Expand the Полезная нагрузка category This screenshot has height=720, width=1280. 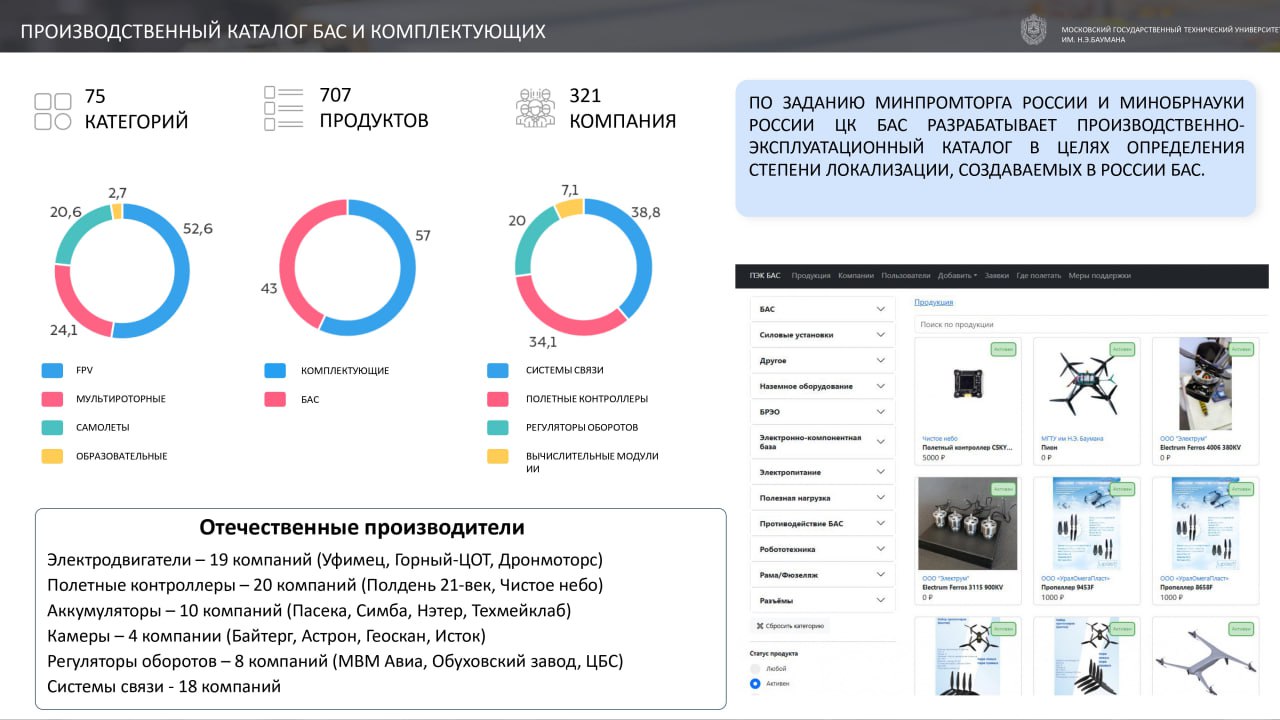822,497
